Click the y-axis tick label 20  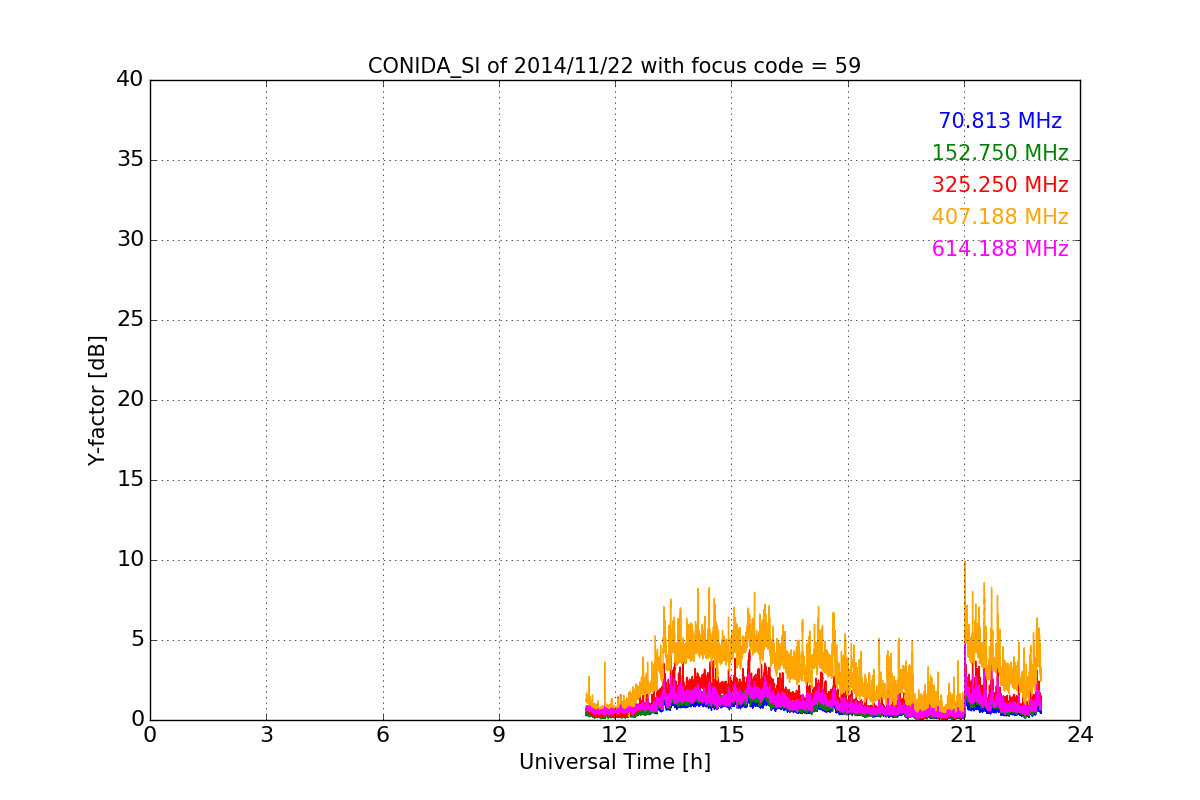pos(130,400)
